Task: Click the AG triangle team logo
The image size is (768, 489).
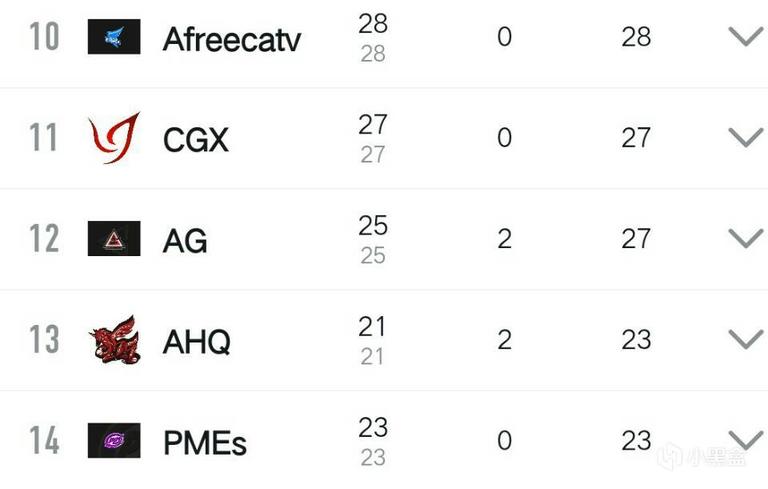Action: tap(114, 239)
